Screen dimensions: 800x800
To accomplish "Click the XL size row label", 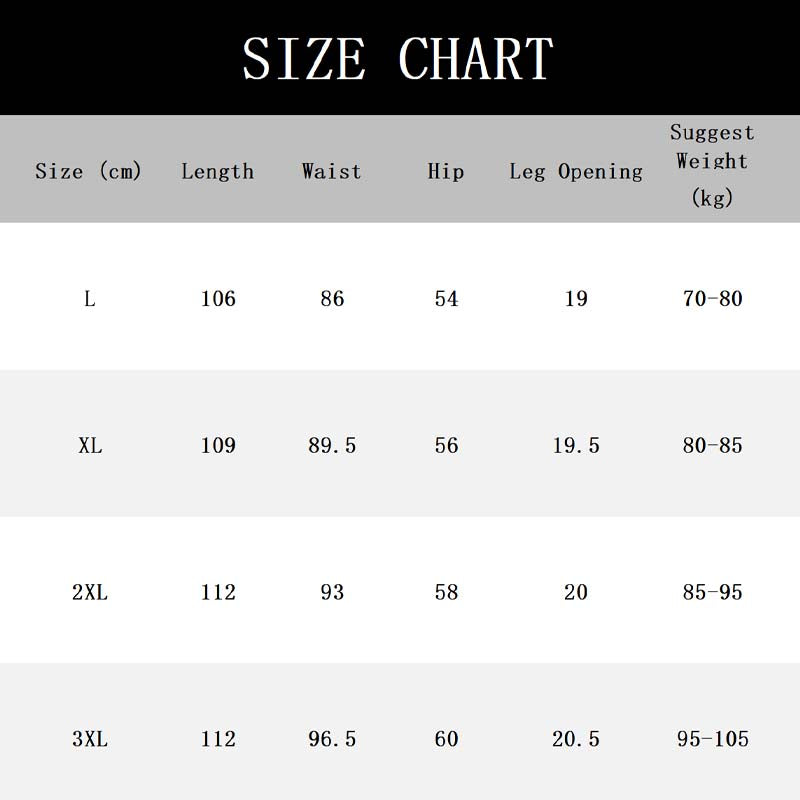I will pyautogui.click(x=90, y=445).
